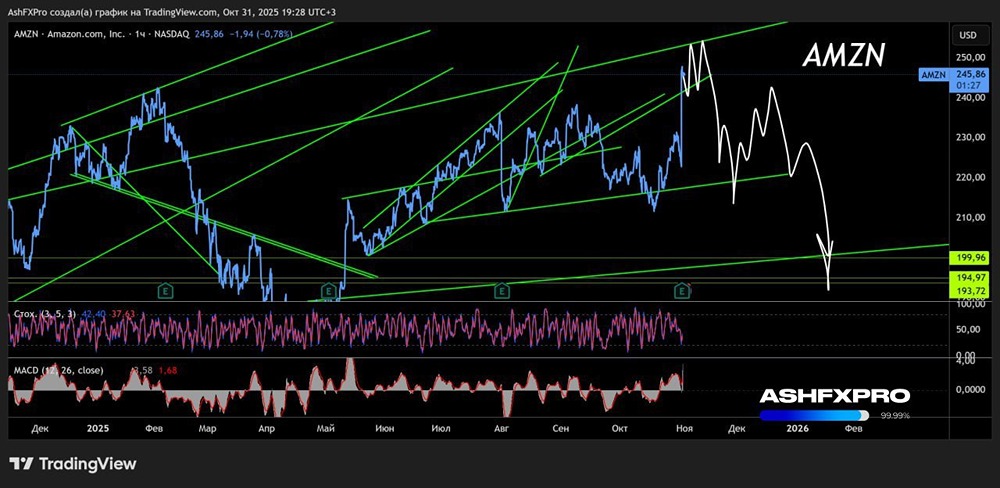This screenshot has width=1000, height=488.
Task: Click the Май month label on time axis
Action: [327, 429]
